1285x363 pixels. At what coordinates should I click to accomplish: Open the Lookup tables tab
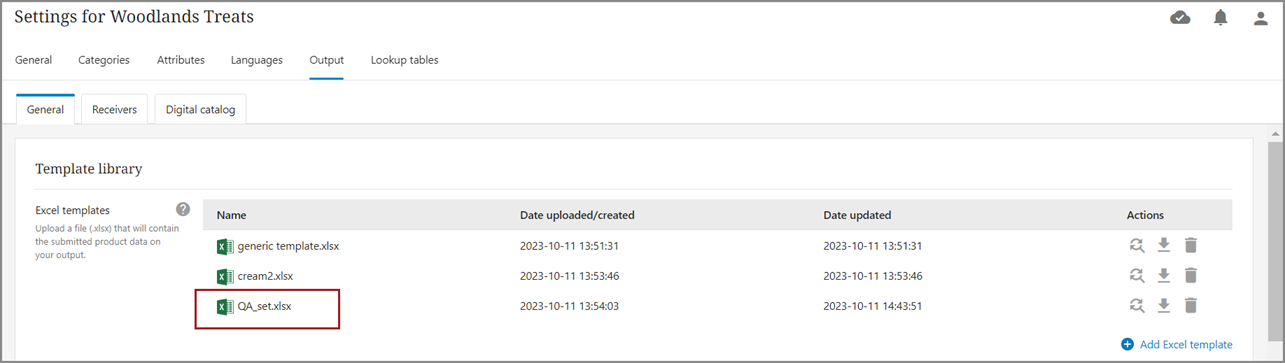(x=404, y=60)
